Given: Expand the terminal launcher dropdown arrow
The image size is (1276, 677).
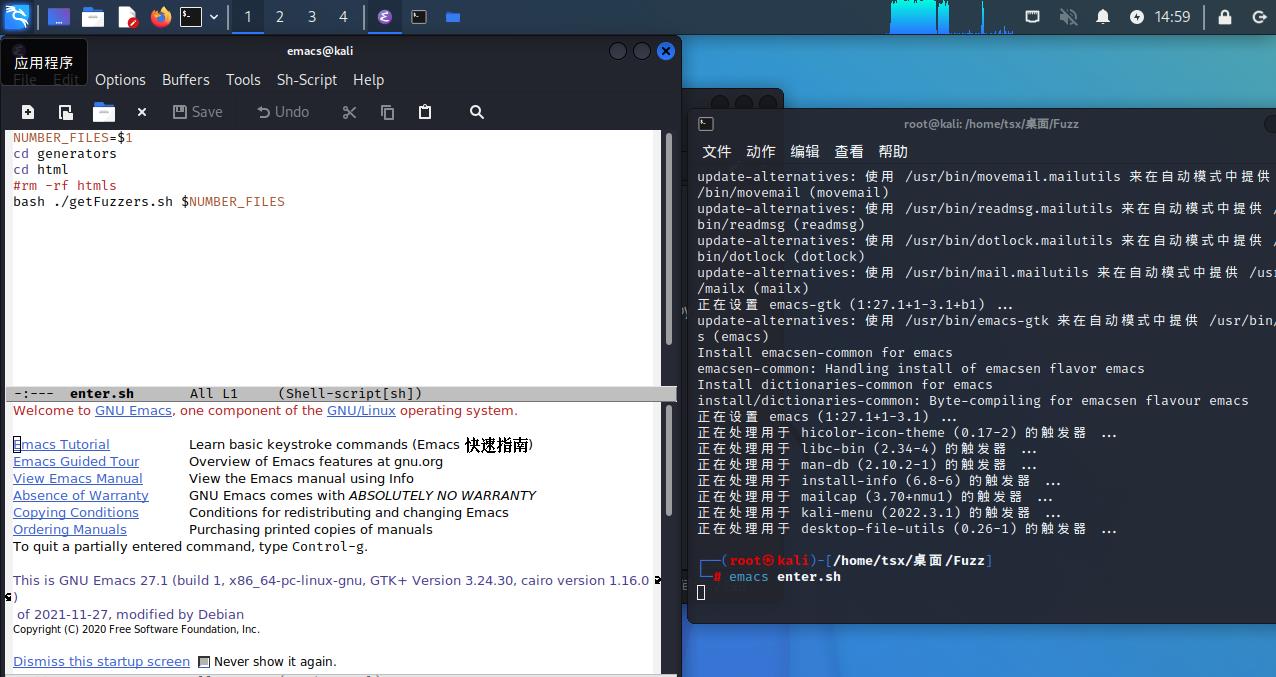Looking at the screenshot, I should coord(214,17).
